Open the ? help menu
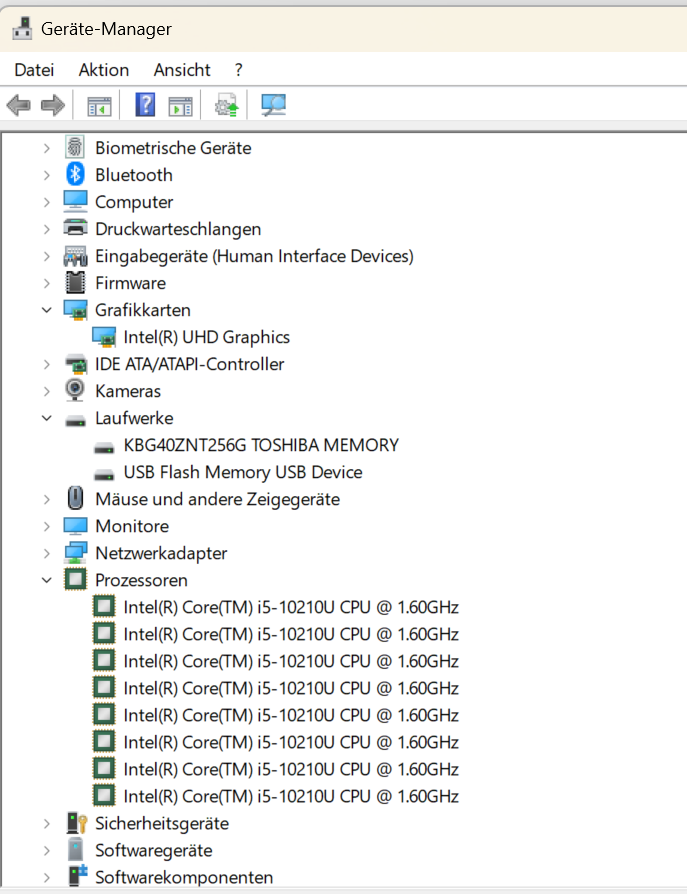 (238, 70)
